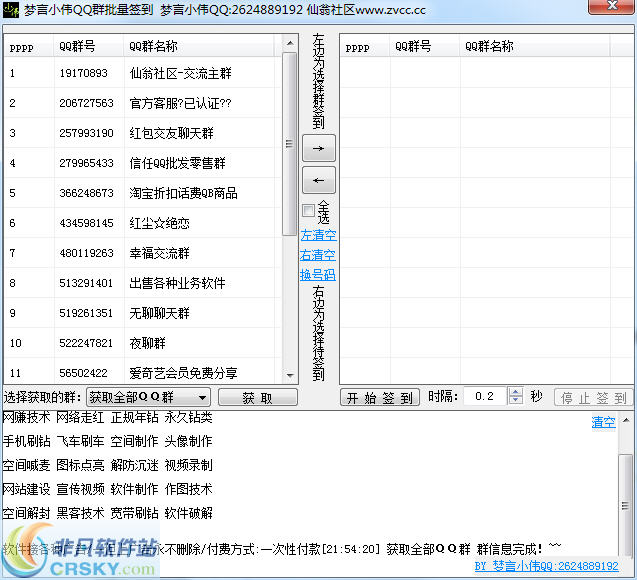Click the 右清空 link

tap(318, 255)
